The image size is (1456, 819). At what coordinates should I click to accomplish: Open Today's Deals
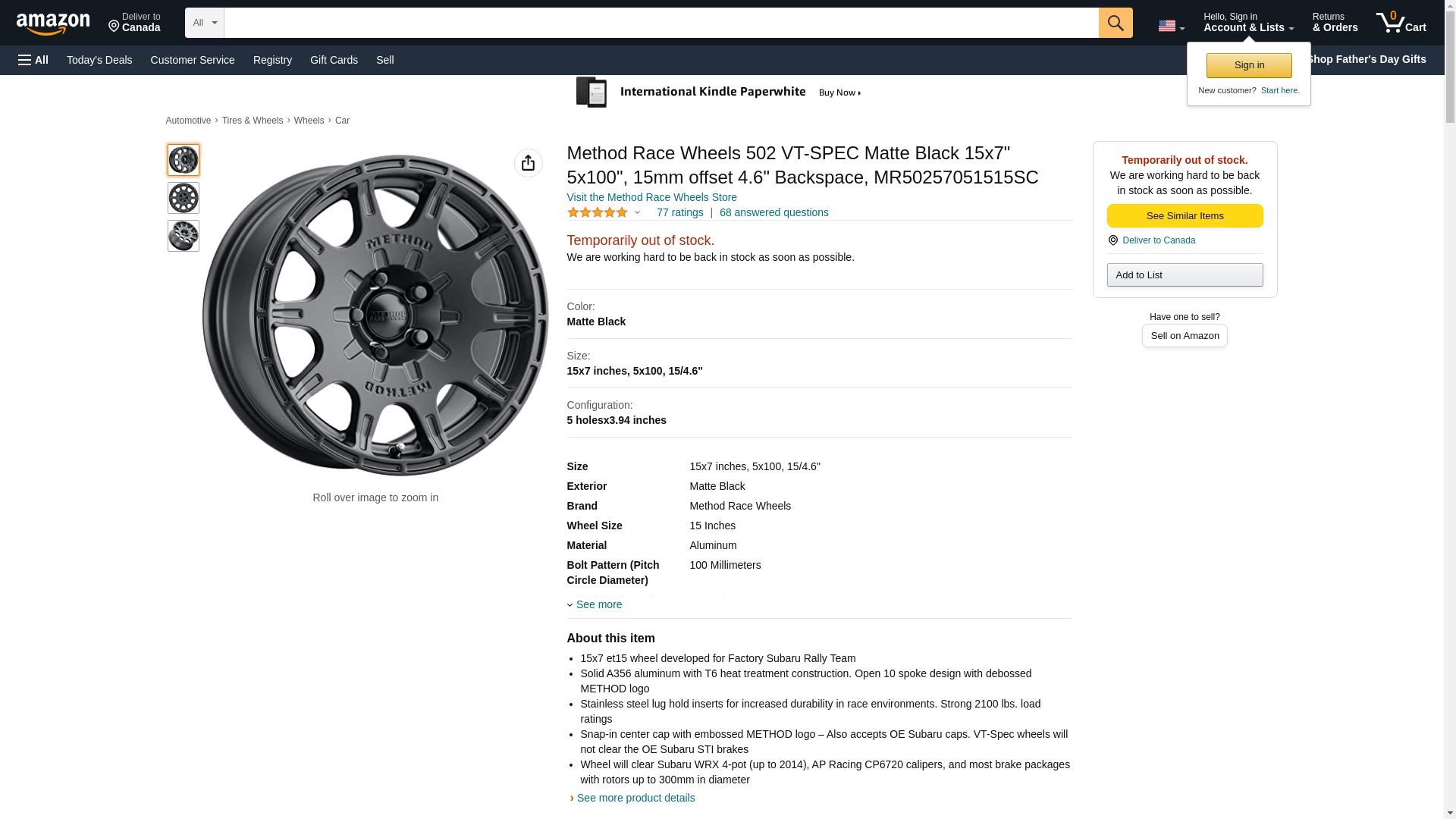(x=99, y=60)
